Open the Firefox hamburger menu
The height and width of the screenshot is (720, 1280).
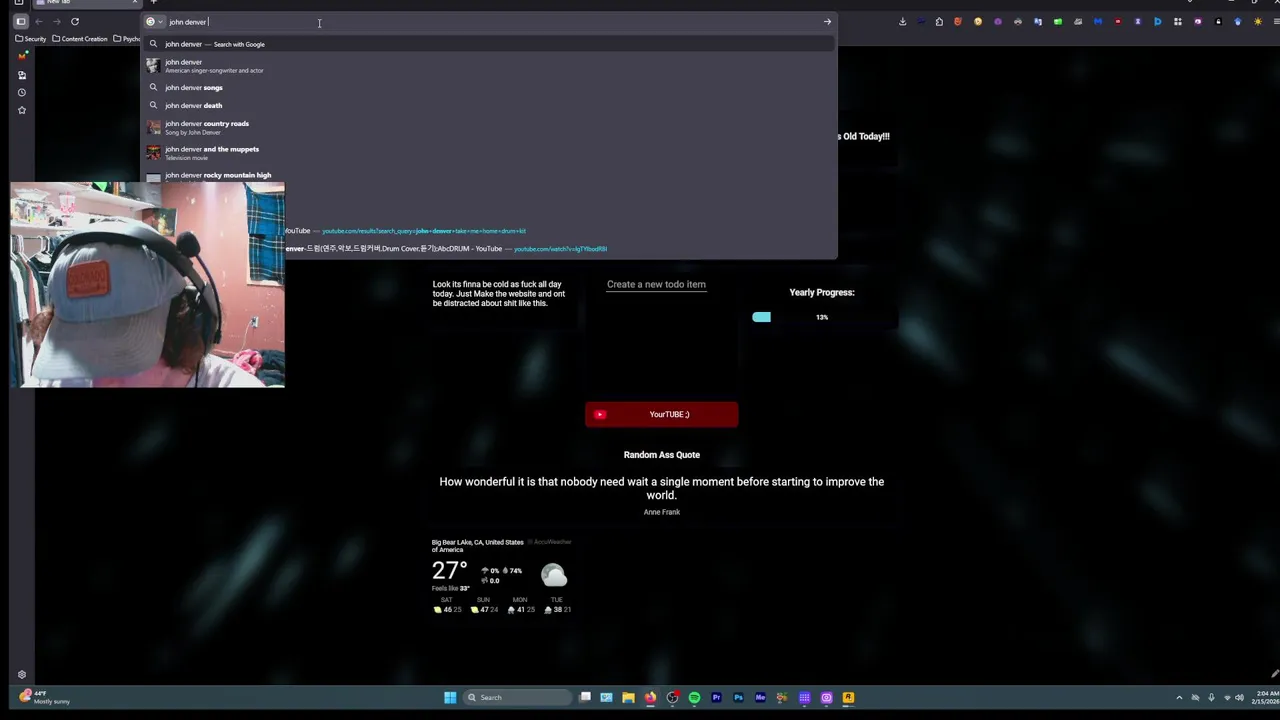[1277, 21]
